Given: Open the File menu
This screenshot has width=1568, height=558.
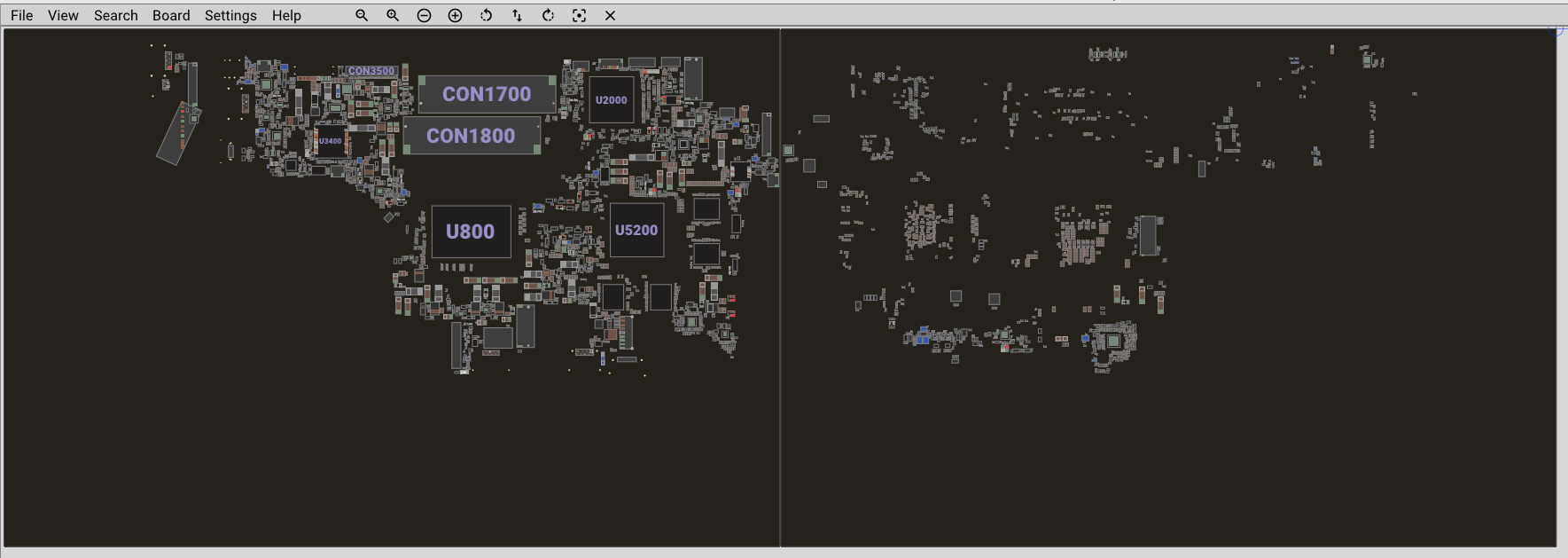Looking at the screenshot, I should point(21,15).
